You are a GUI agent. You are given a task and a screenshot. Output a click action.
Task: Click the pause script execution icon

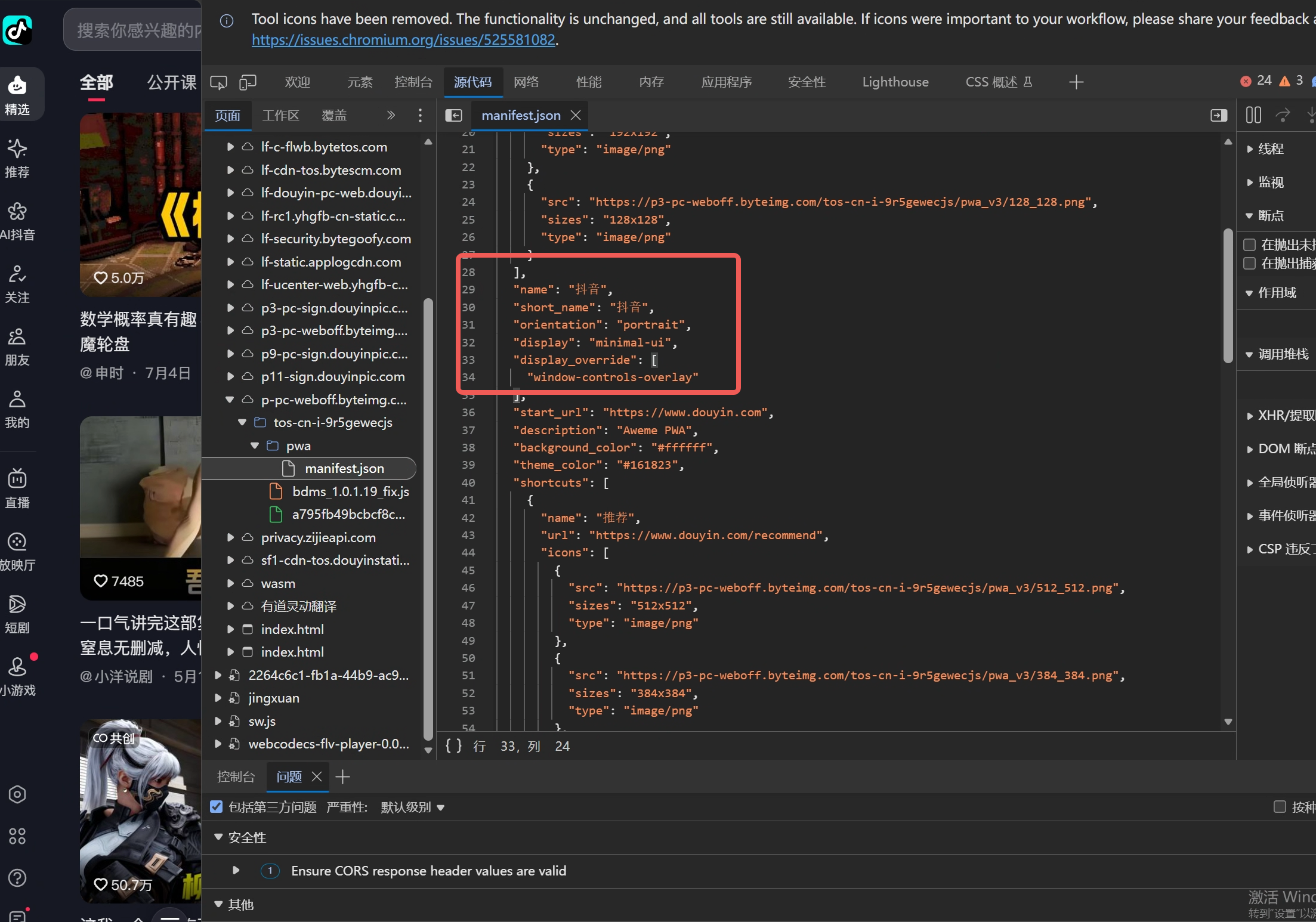(1253, 115)
